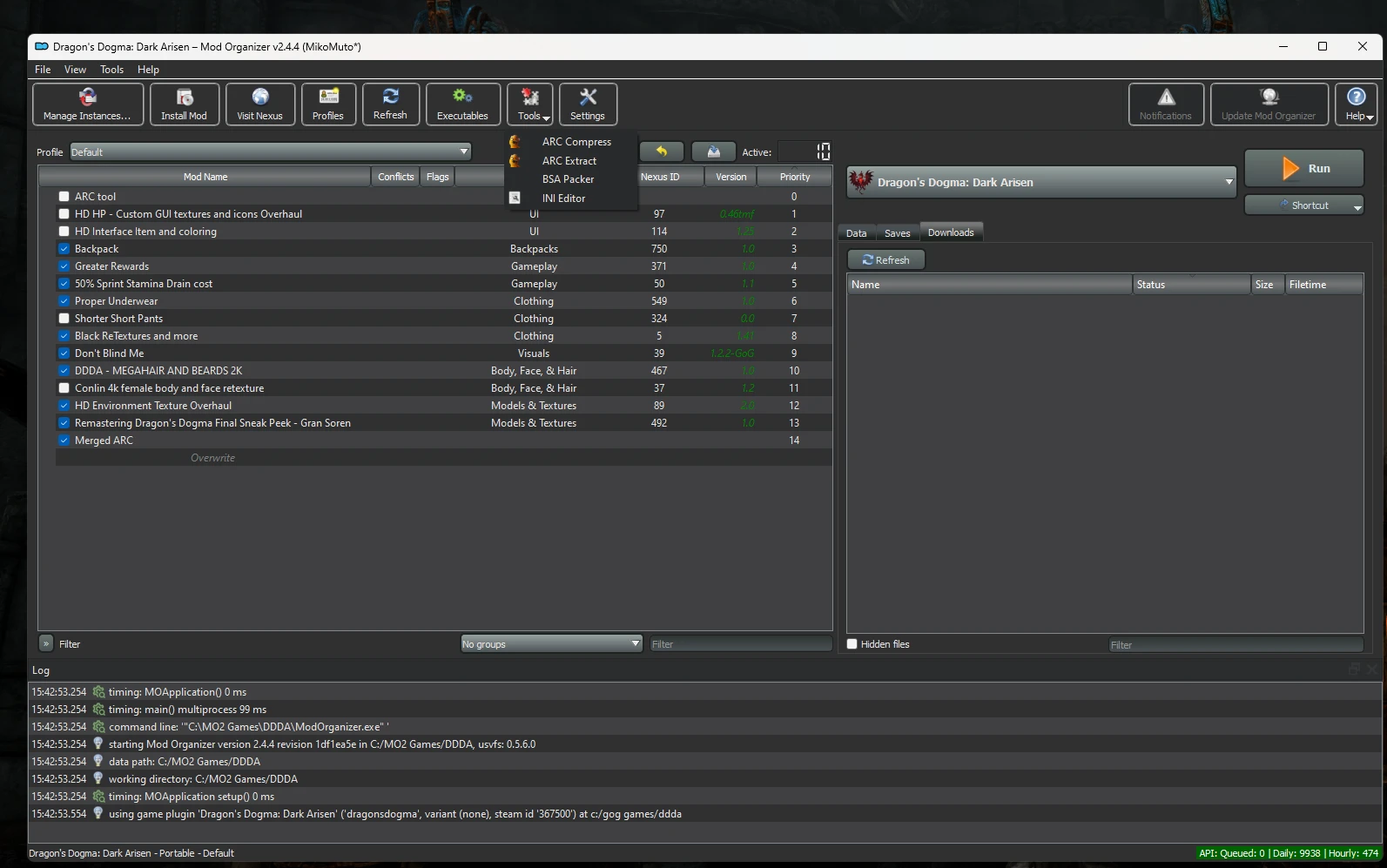Enable Shorter Short Pants mod checkbox
1387x868 pixels.
pyautogui.click(x=64, y=319)
